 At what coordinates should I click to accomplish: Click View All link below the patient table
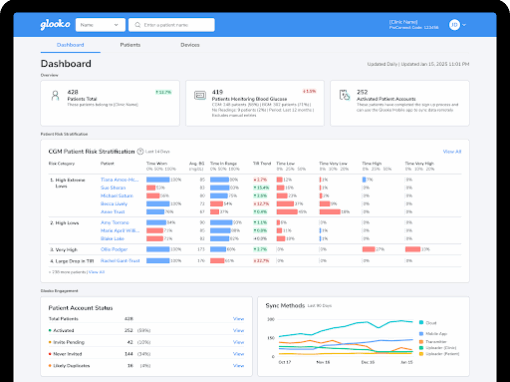(x=96, y=272)
